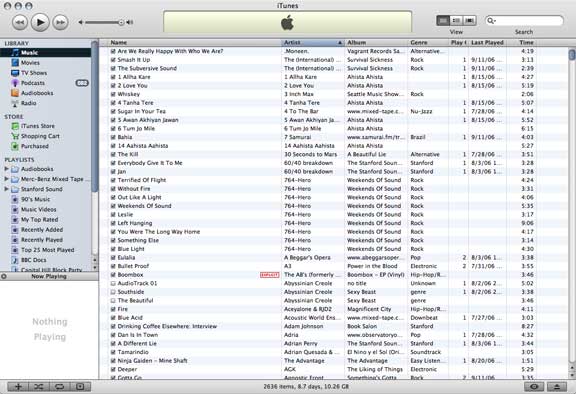Image resolution: width=576 pixels, height=394 pixels.
Task: Toggle repeat button
Action: coord(60,387)
